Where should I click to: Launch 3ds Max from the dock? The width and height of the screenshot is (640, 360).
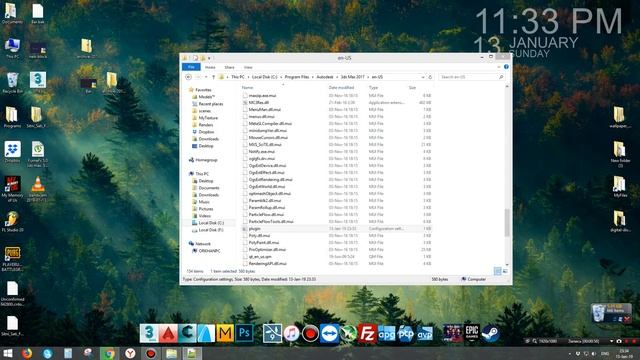pyautogui.click(x=149, y=333)
